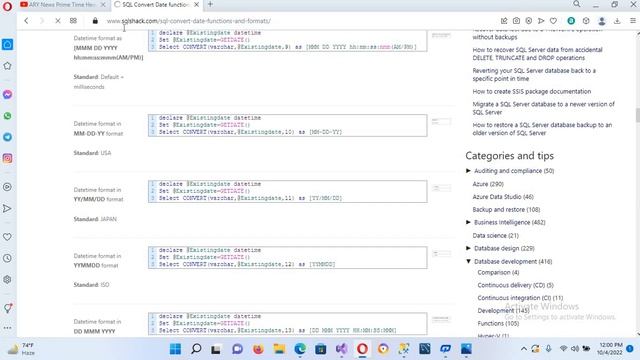Open 'Reverting your SQL Server database' link
The image size is (640, 360).
pyautogui.click(x=534, y=75)
